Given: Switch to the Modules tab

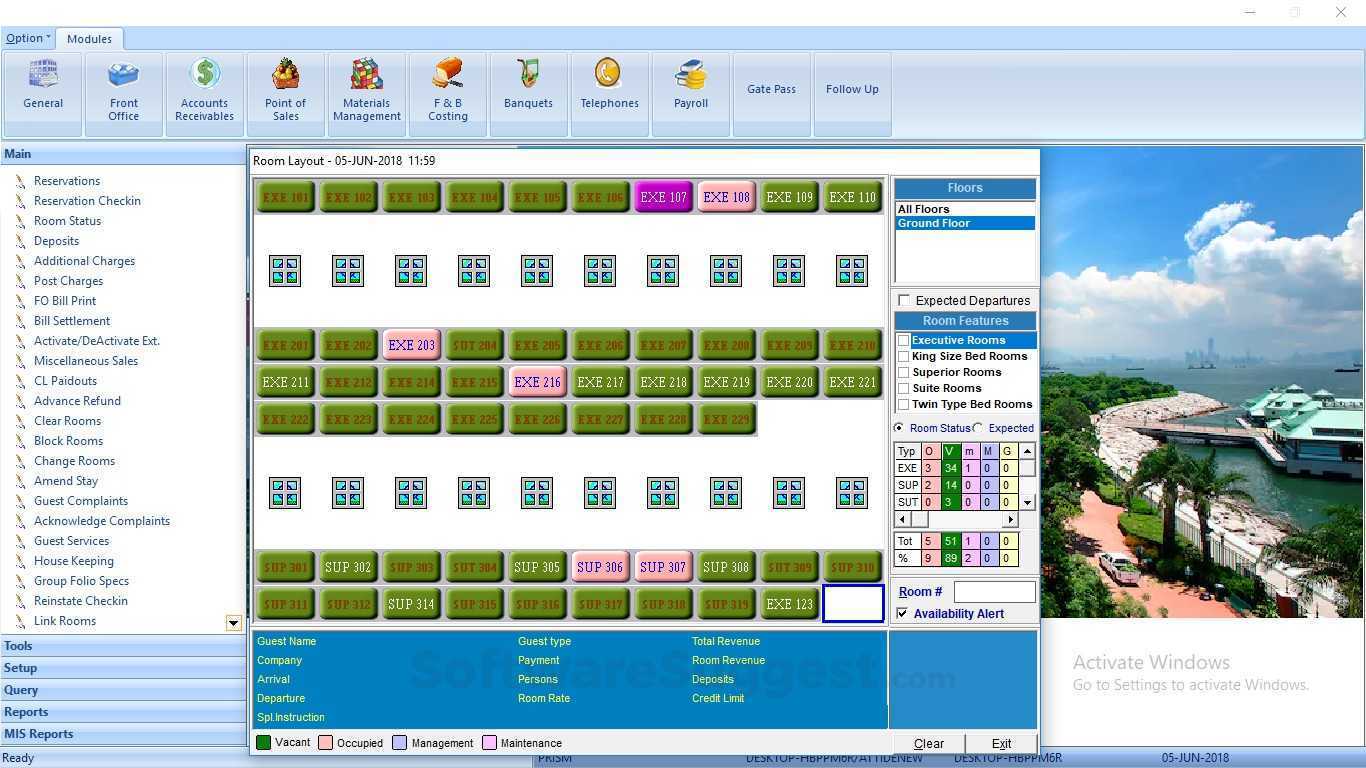Looking at the screenshot, I should click(89, 38).
